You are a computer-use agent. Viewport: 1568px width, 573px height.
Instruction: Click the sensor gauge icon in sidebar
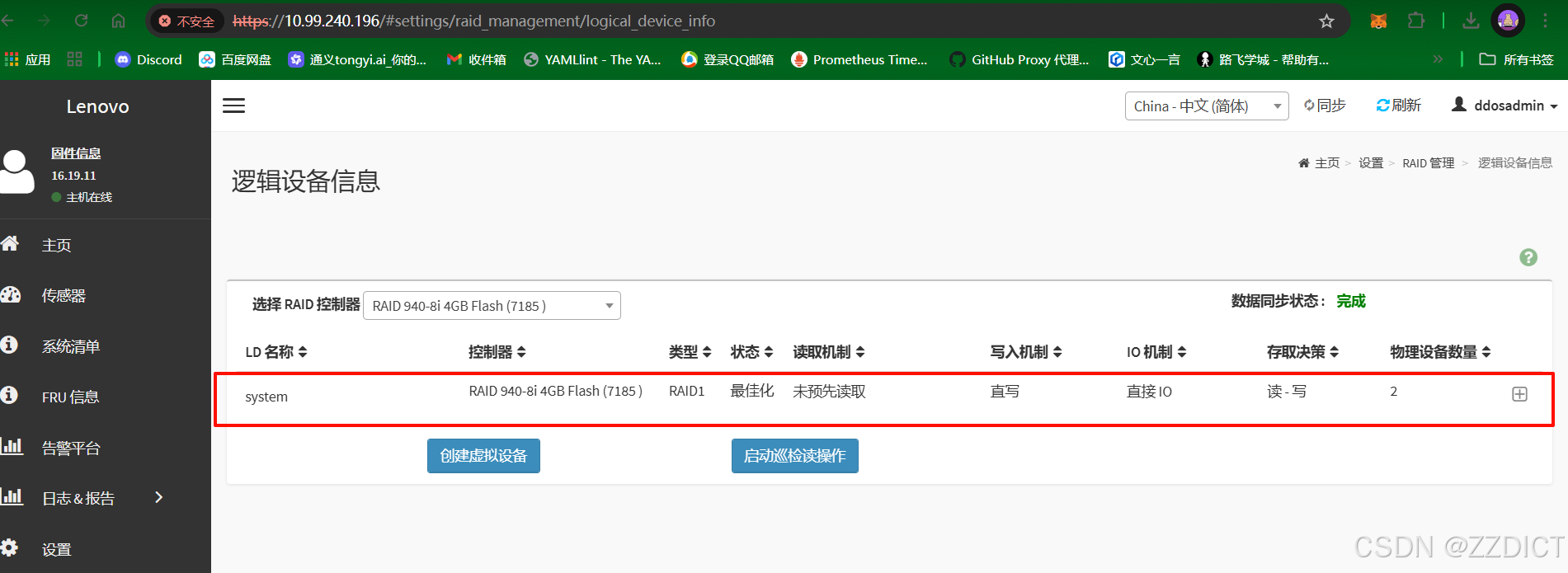click(x=11, y=294)
